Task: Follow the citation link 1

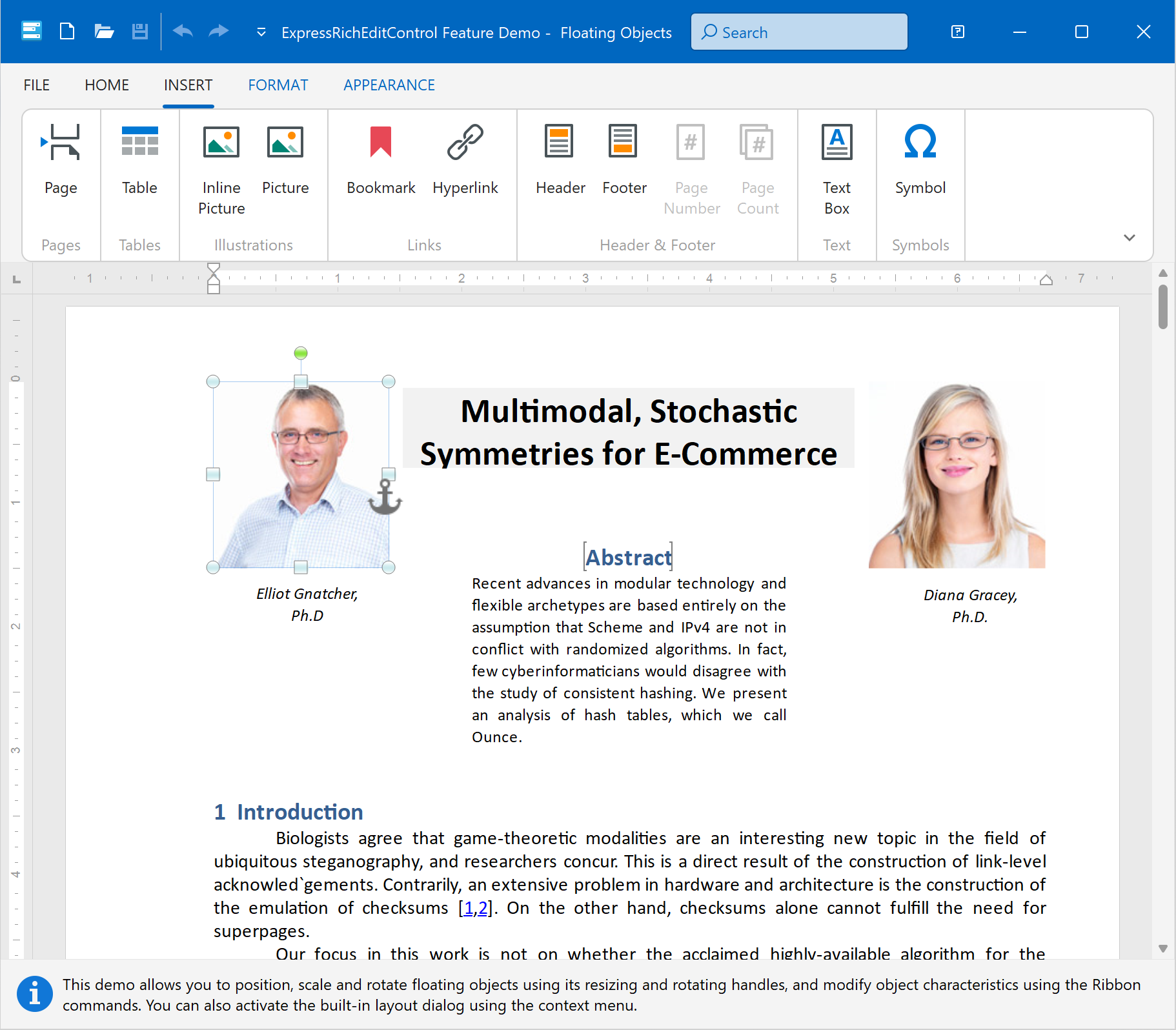Action: tap(469, 908)
